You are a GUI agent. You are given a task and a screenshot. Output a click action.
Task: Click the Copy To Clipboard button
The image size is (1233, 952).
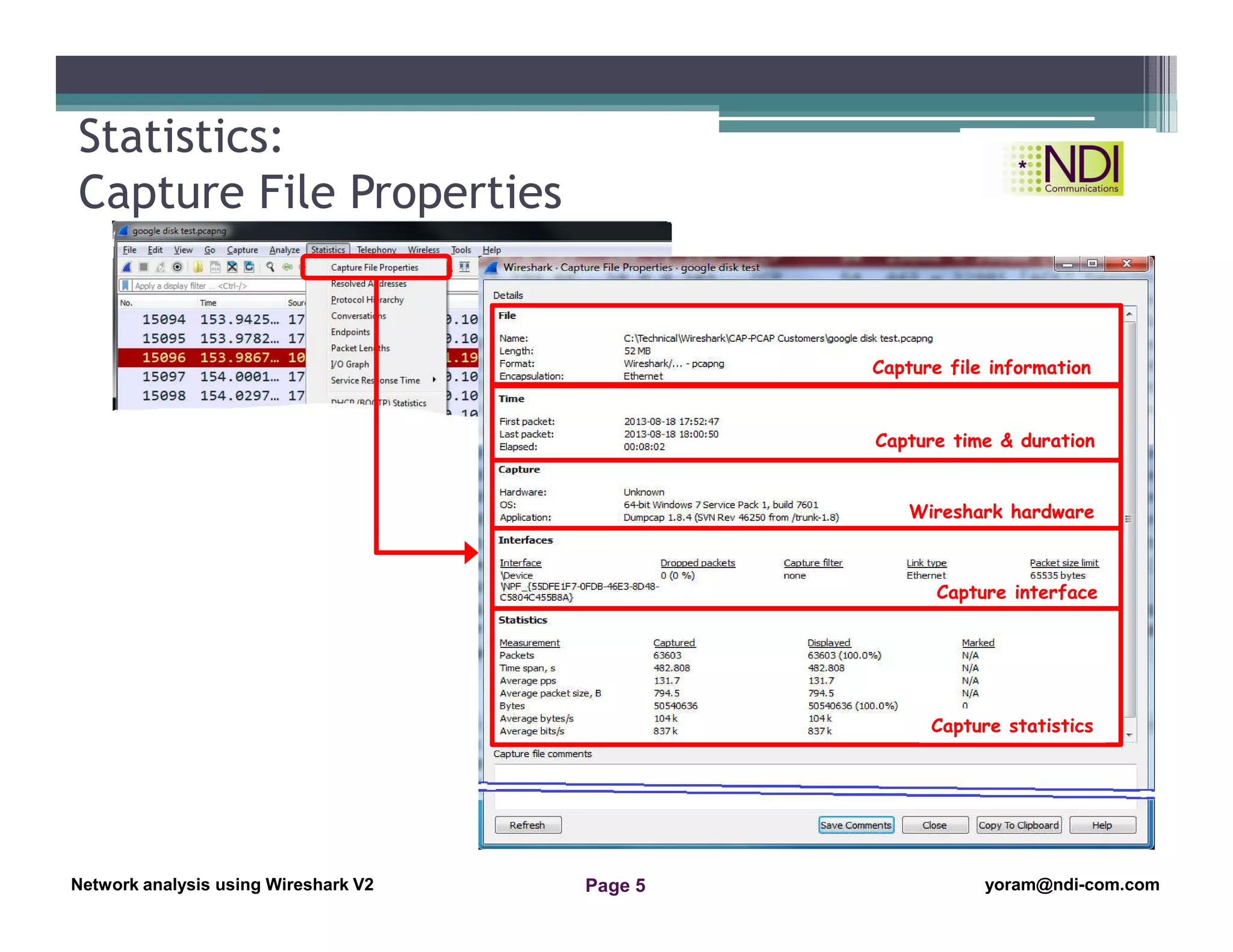[x=1018, y=825]
